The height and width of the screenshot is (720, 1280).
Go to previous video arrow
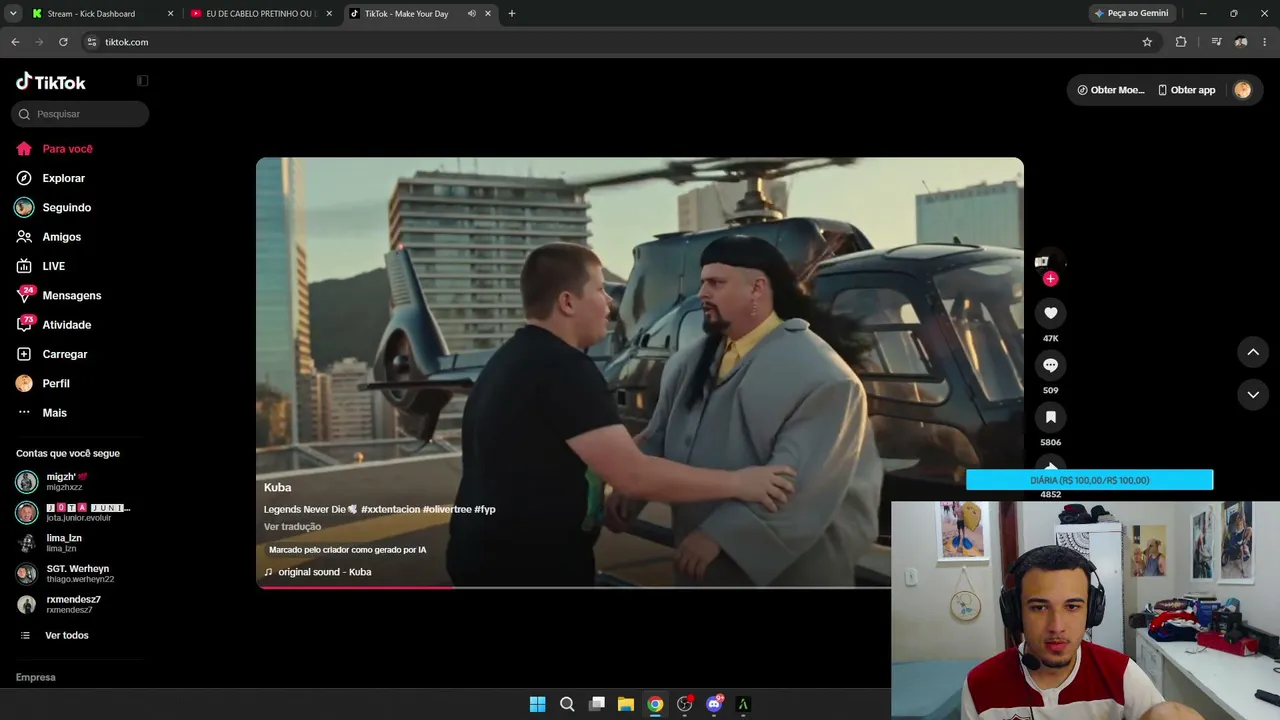[1253, 352]
